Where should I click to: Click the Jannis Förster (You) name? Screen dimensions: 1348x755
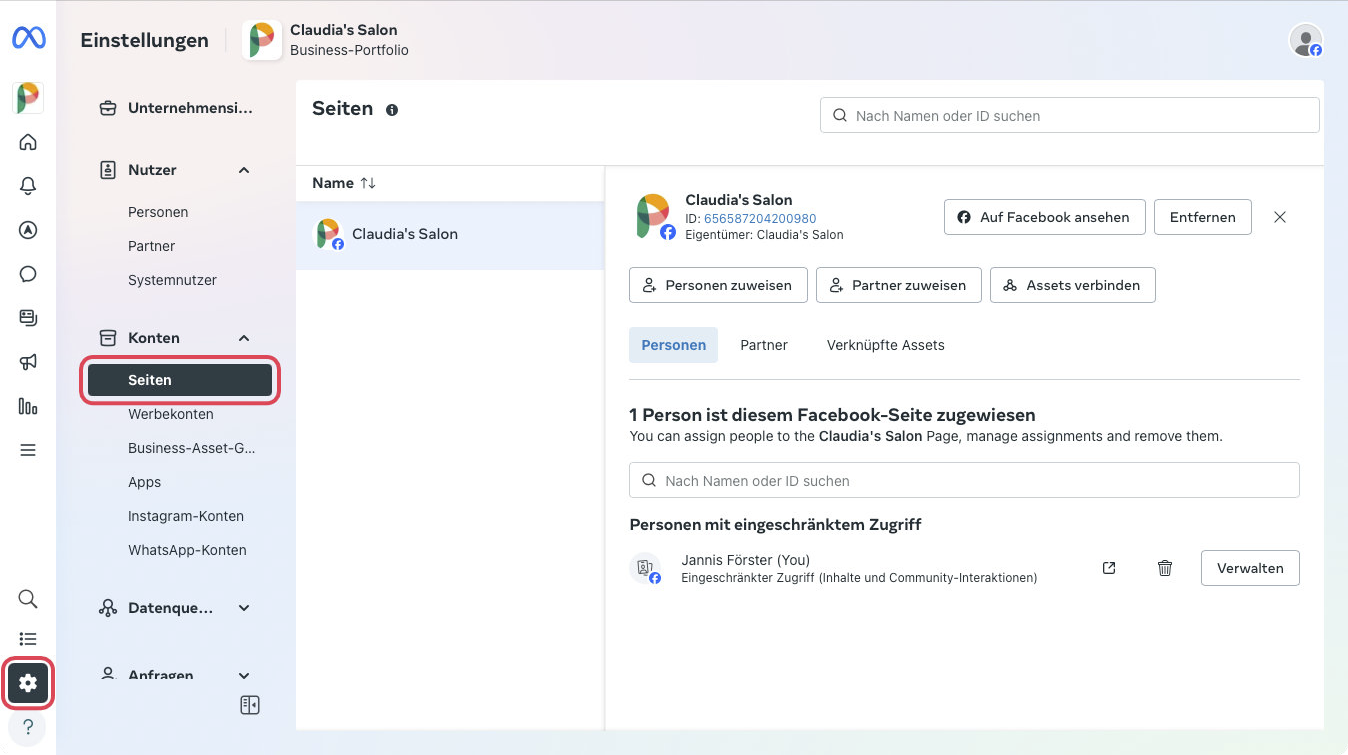coord(745,560)
